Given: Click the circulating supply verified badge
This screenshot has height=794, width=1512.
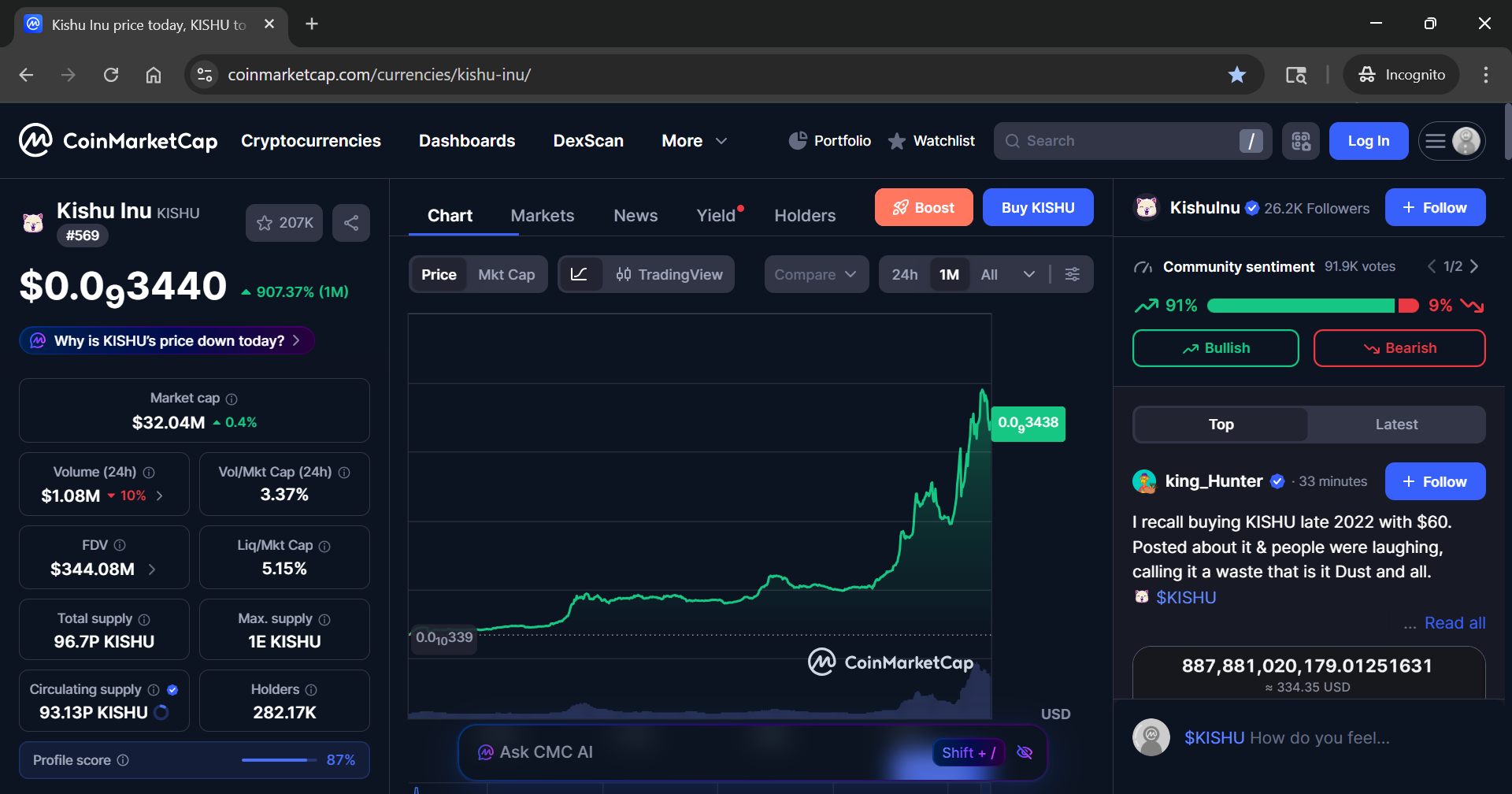Looking at the screenshot, I should (172, 690).
